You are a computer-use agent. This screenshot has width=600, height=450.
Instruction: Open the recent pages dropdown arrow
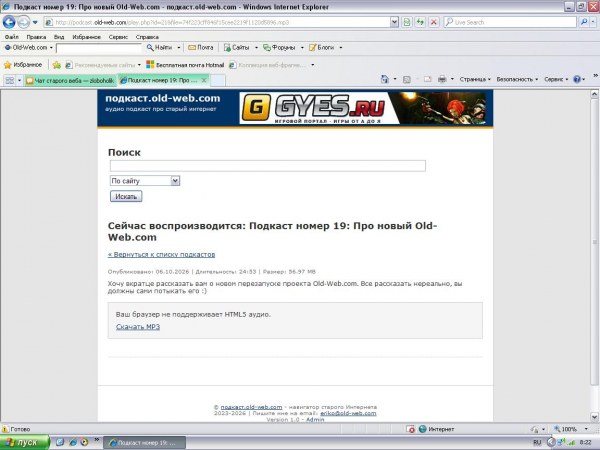(35, 22)
